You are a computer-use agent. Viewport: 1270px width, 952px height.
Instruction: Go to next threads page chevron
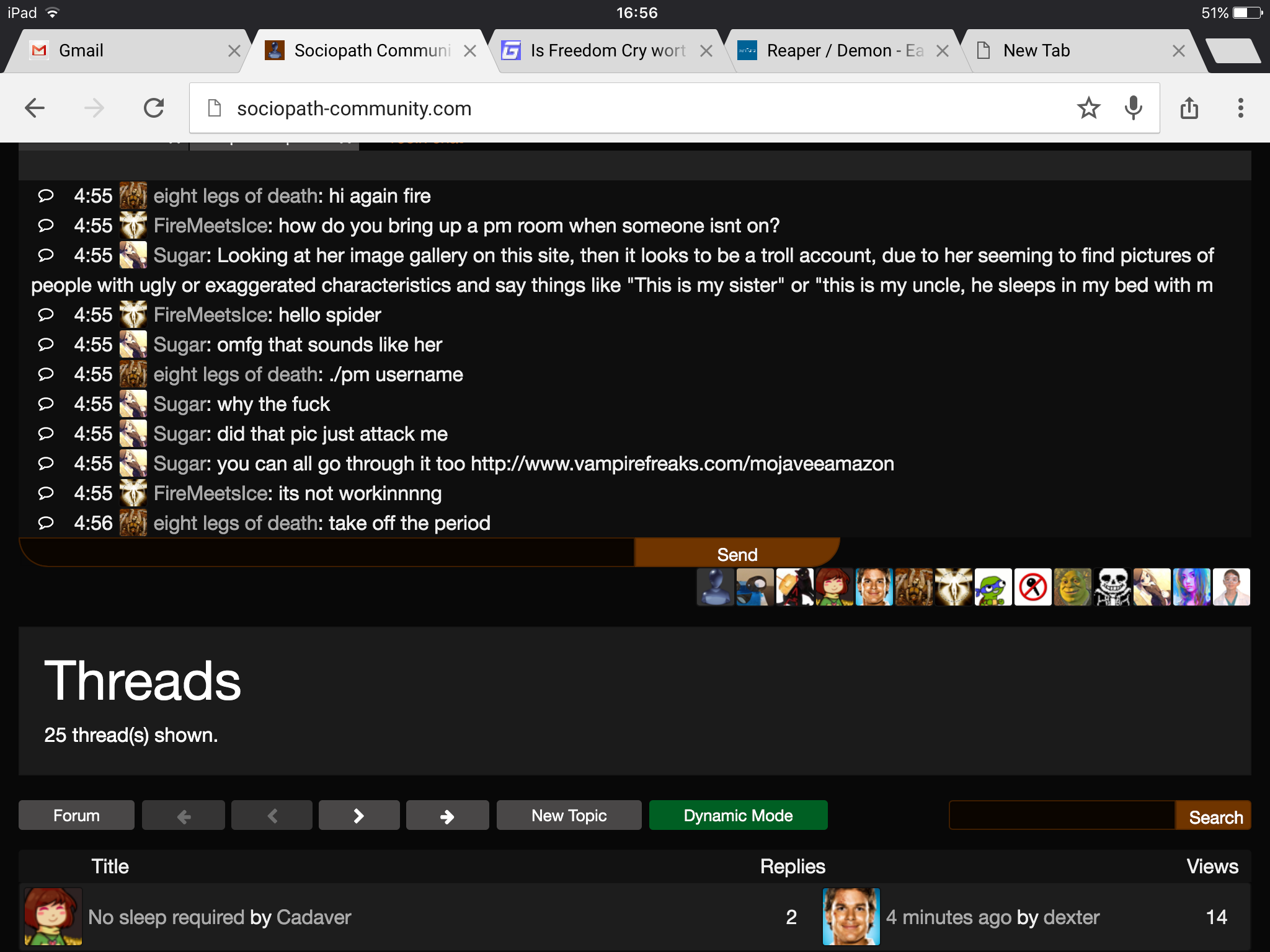click(x=359, y=815)
